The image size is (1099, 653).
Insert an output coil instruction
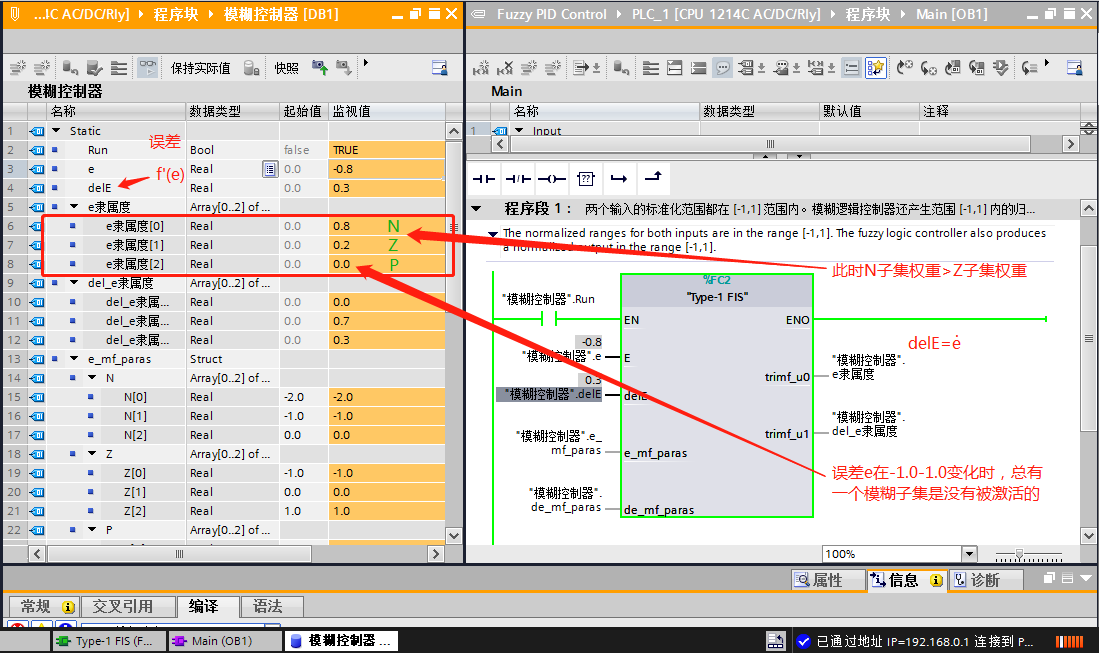click(552, 179)
